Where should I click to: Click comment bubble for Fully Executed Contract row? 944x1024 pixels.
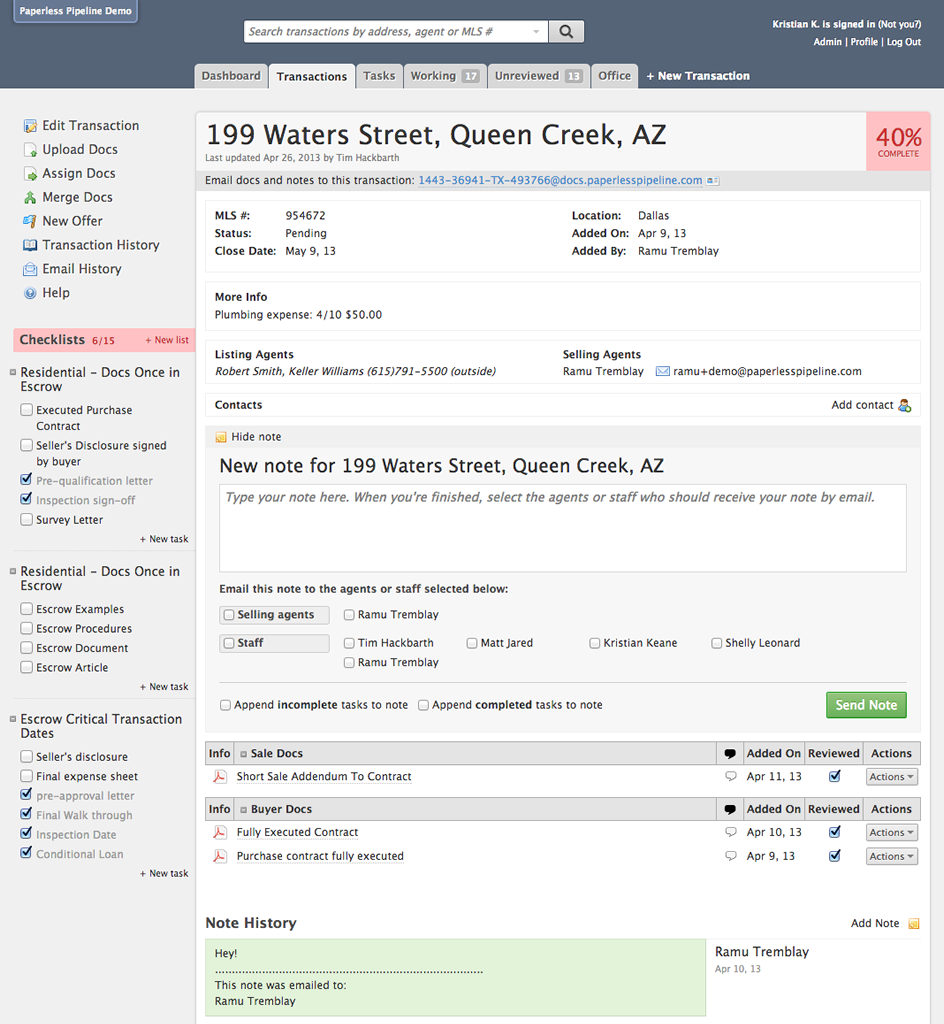pyautogui.click(x=731, y=832)
